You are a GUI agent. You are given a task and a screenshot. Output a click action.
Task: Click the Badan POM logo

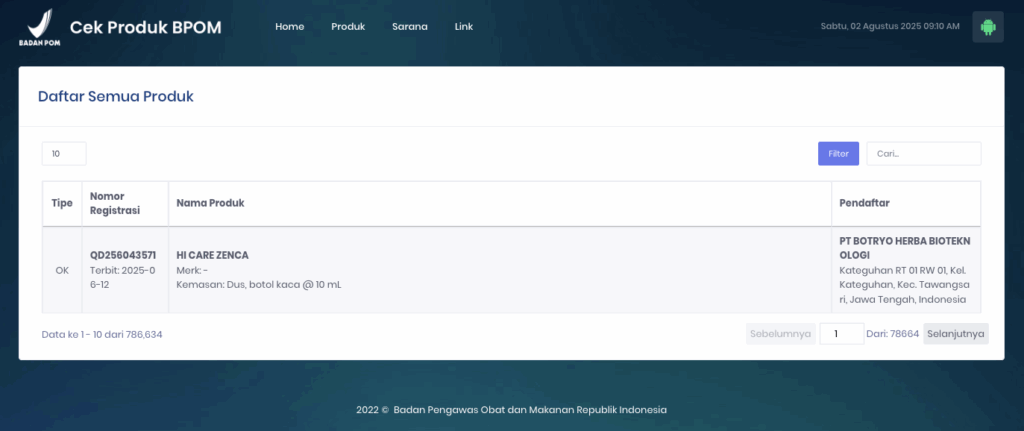tap(39, 27)
